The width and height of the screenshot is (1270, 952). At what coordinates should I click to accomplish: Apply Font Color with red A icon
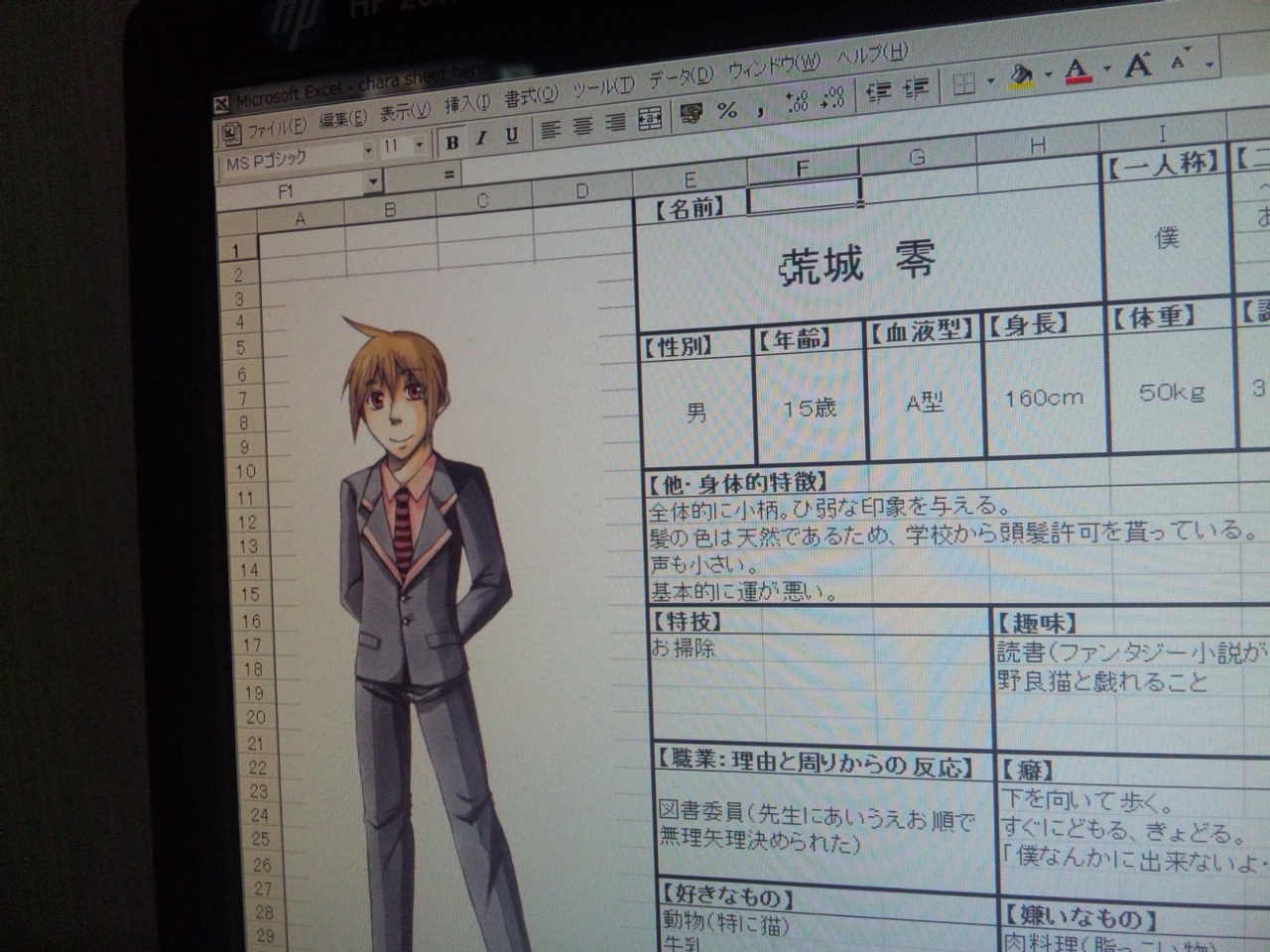point(1079,71)
